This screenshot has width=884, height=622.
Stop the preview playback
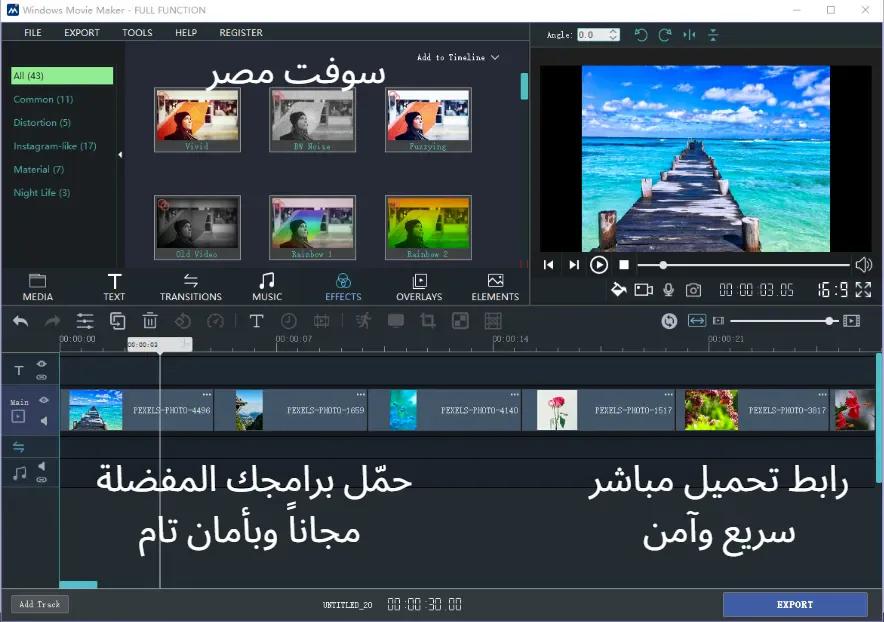pyautogui.click(x=624, y=264)
